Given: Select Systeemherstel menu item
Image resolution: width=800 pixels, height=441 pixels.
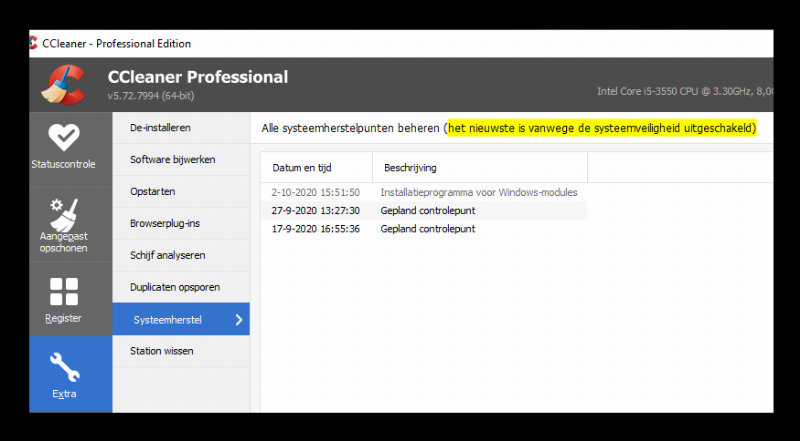Looking at the screenshot, I should click(x=181, y=319).
